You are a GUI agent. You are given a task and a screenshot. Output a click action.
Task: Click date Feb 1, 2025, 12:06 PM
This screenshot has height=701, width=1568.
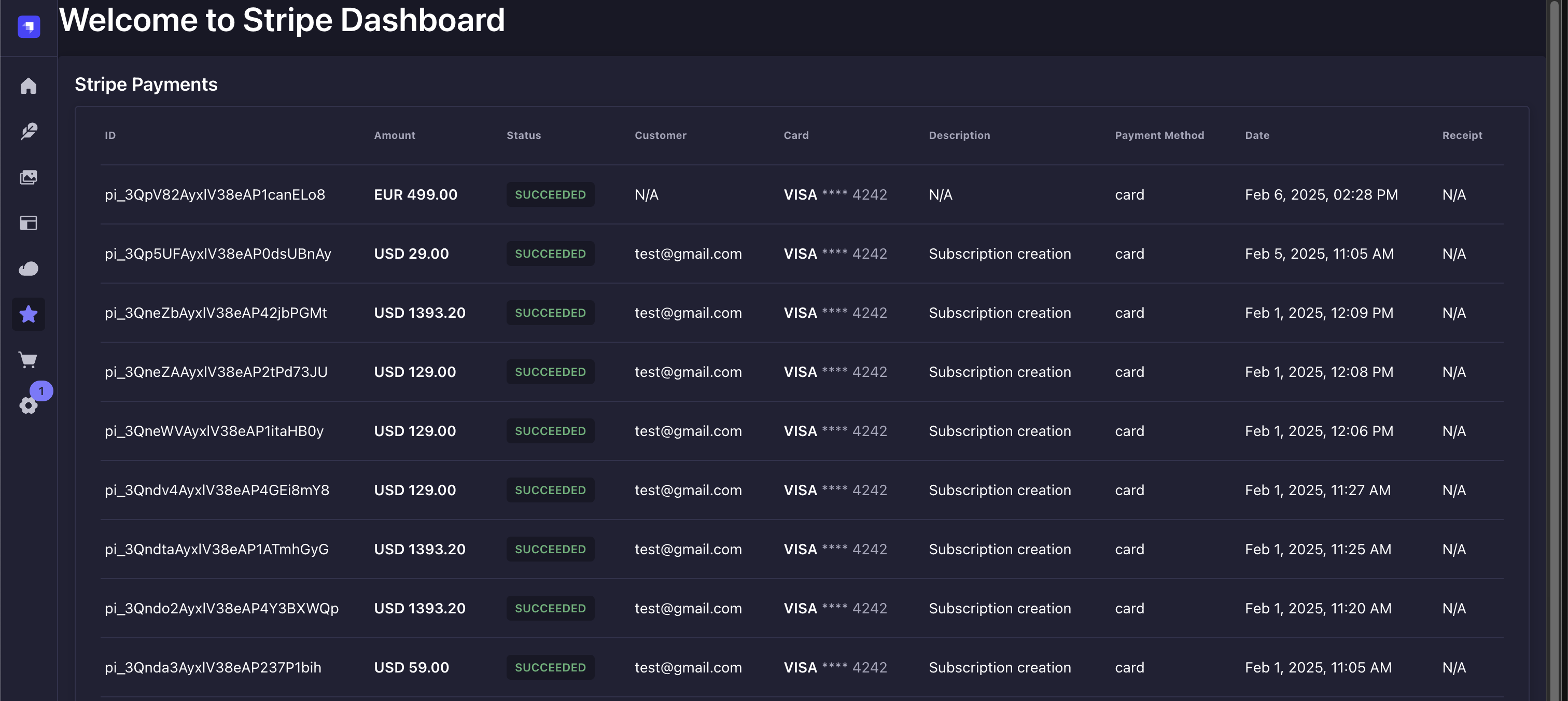tap(1319, 431)
